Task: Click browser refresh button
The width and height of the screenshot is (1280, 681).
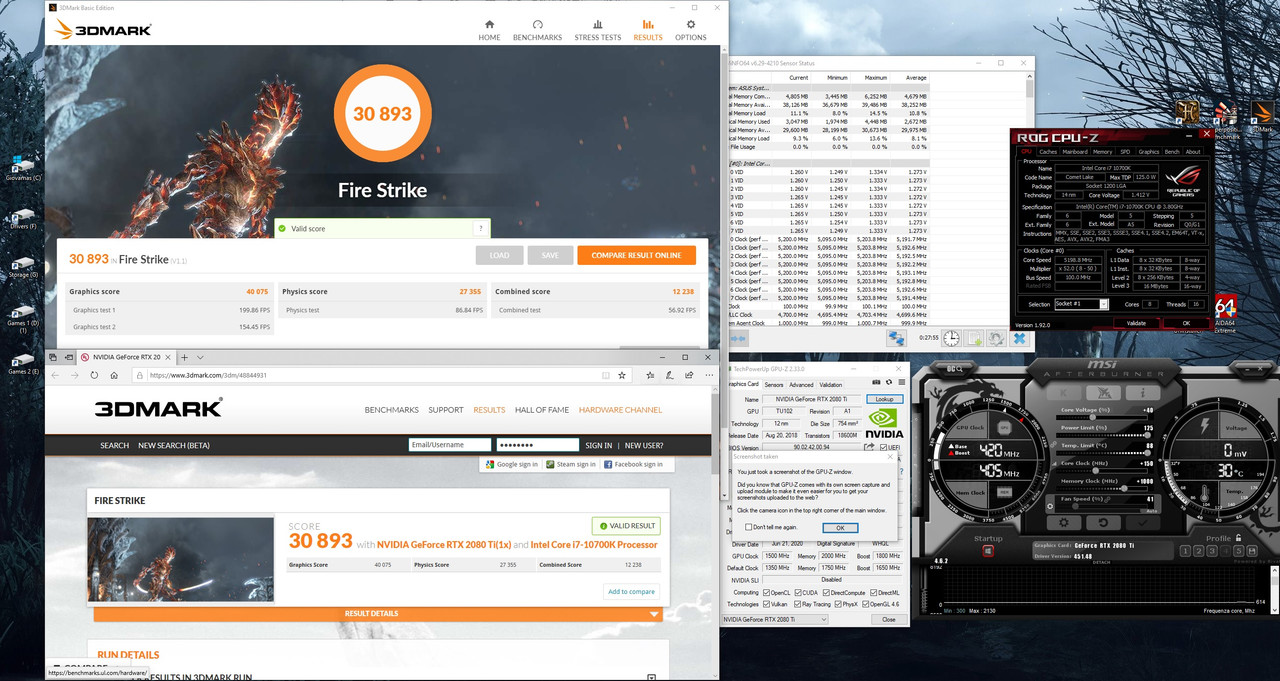Action: [x=94, y=375]
